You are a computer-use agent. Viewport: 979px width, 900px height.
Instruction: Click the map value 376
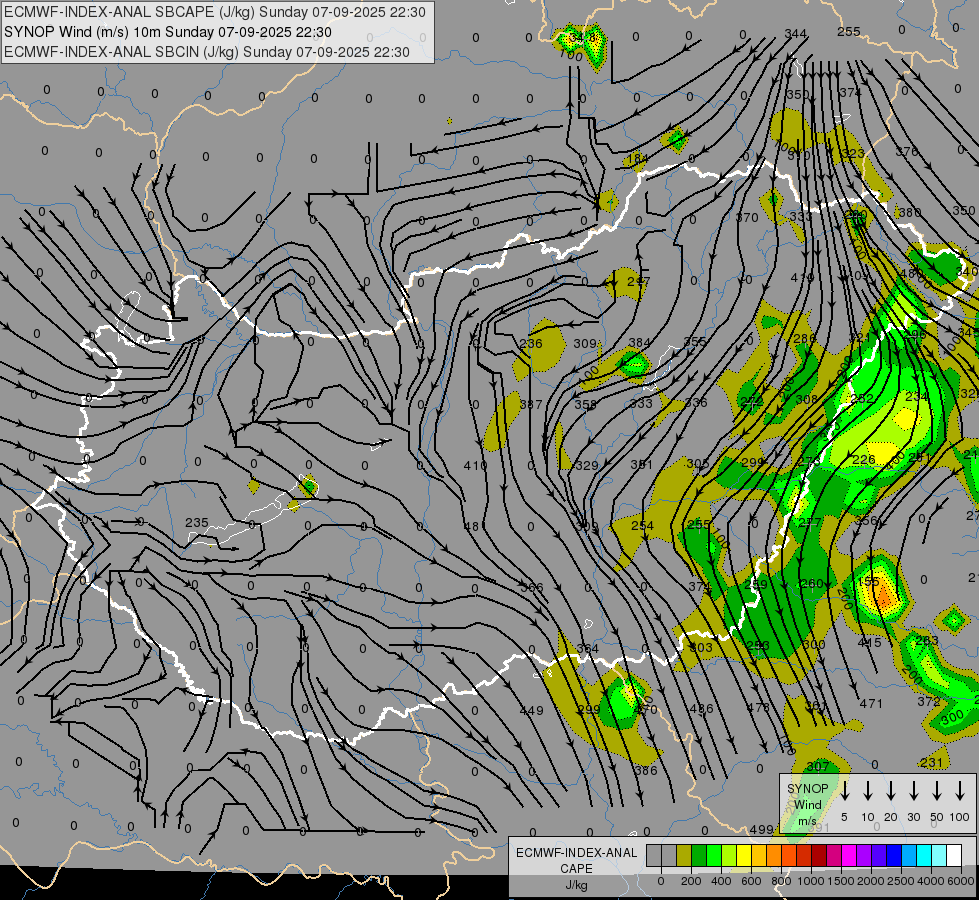coord(907,151)
